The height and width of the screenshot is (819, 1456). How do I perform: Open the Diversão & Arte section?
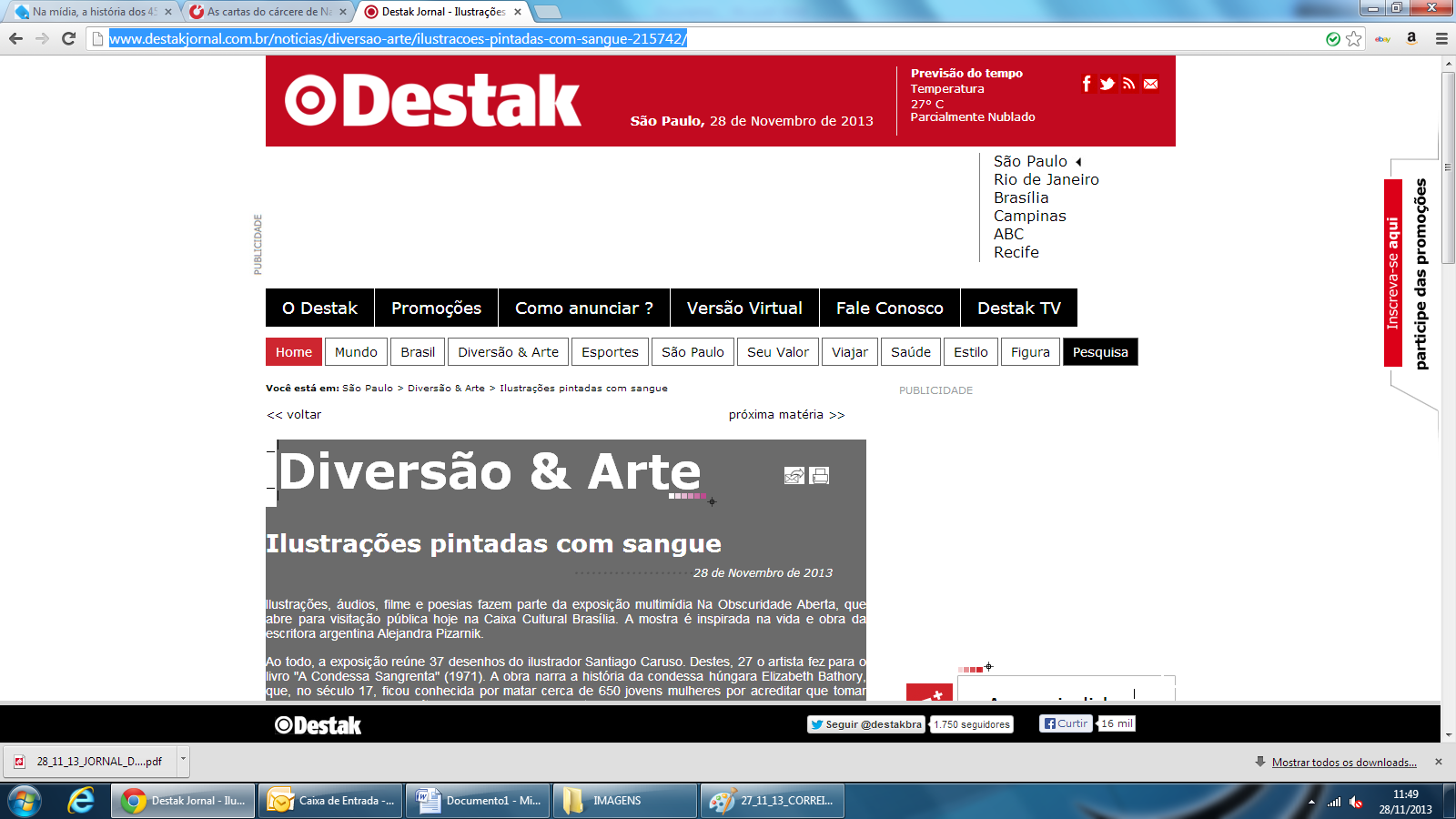pyautogui.click(x=508, y=352)
